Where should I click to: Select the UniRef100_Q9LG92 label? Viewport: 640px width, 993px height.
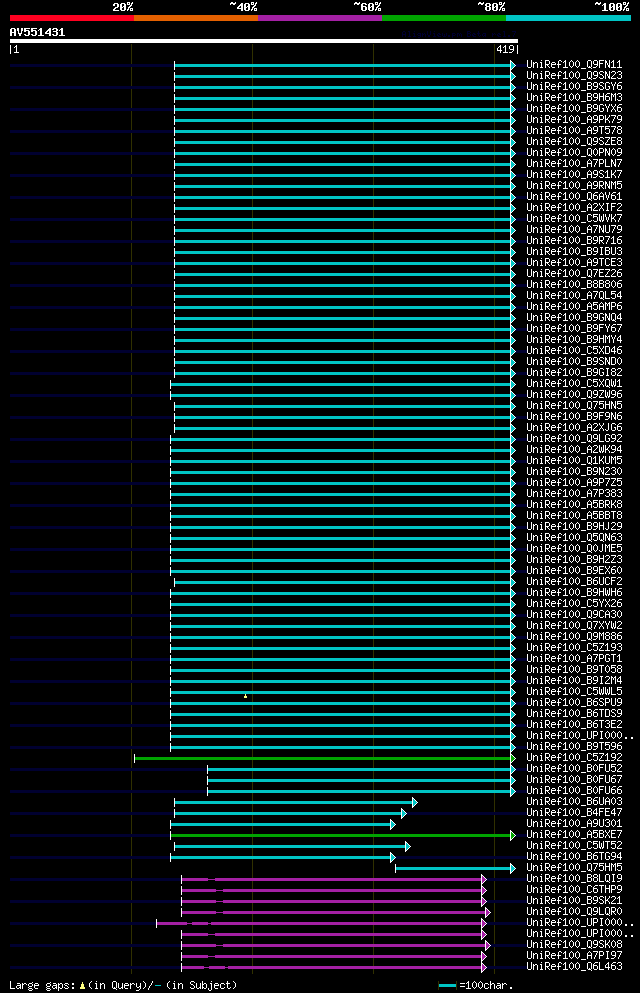pyautogui.click(x=574, y=439)
